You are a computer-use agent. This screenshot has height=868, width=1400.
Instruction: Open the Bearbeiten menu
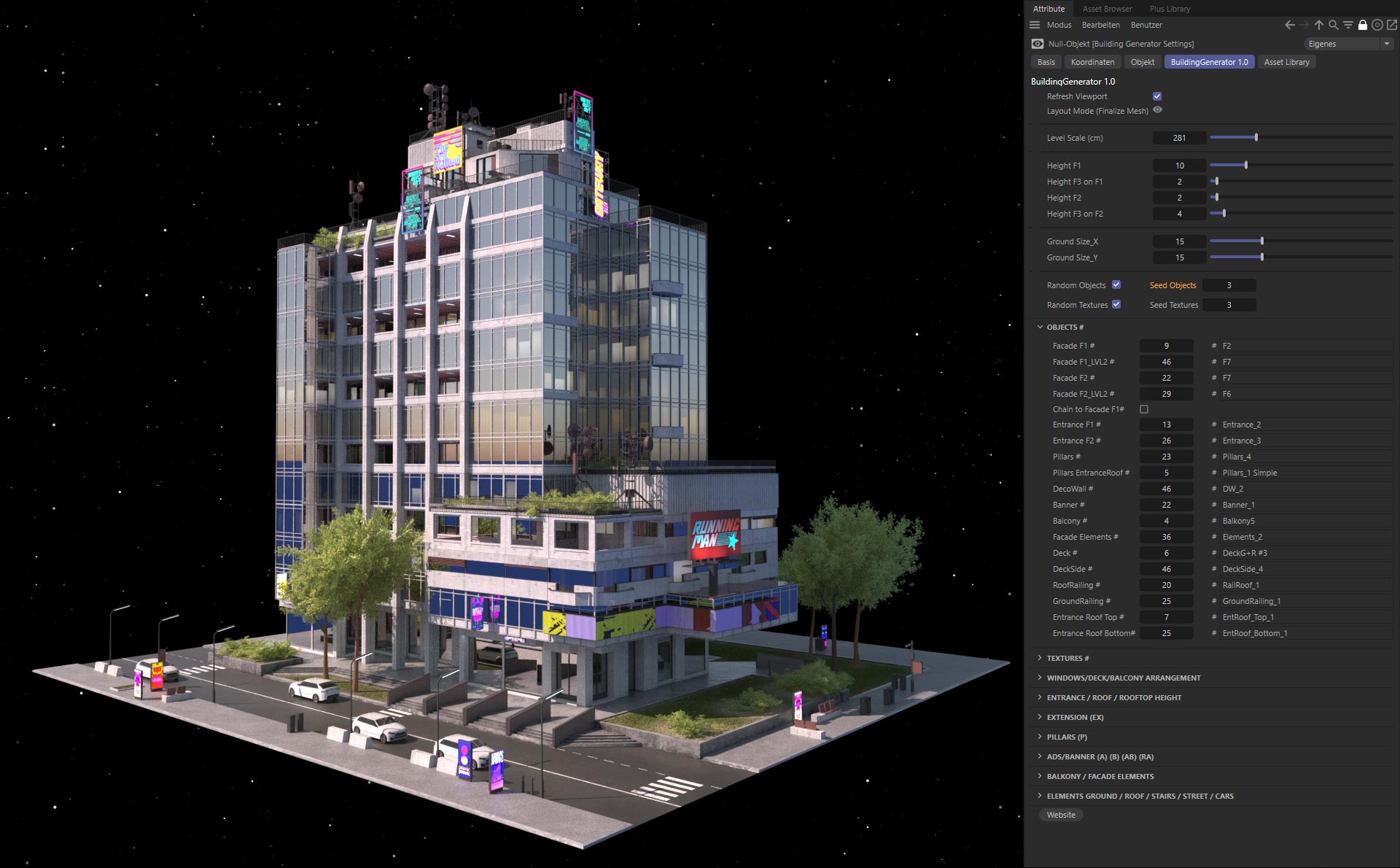click(x=1101, y=25)
